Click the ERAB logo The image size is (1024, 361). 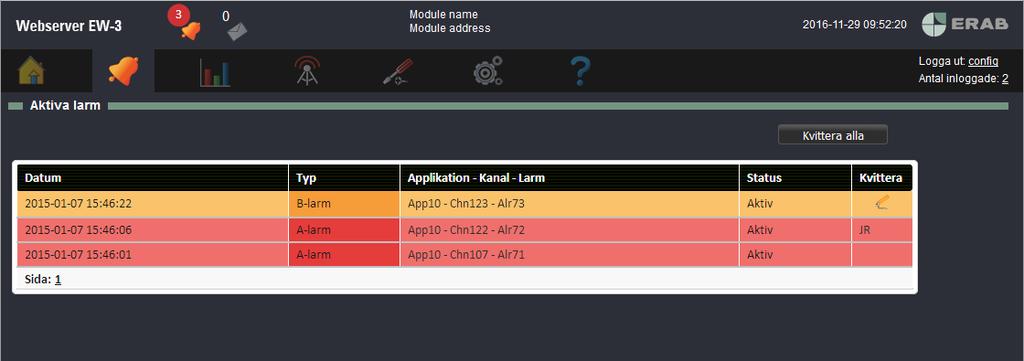click(965, 25)
